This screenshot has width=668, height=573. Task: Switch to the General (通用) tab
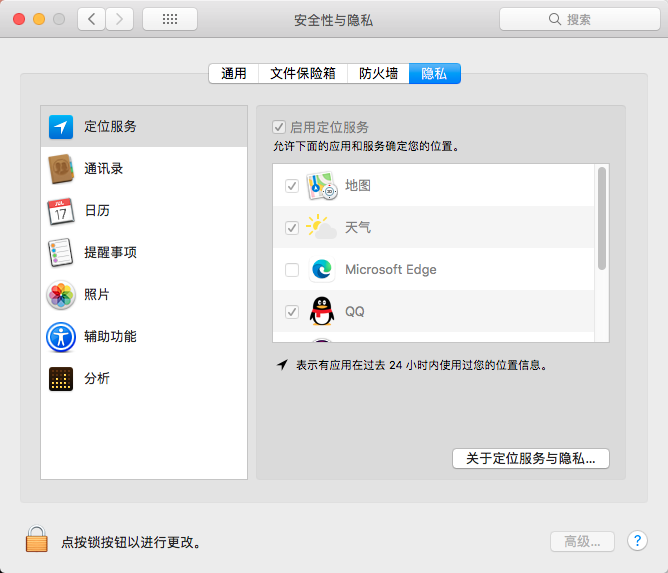pos(233,73)
